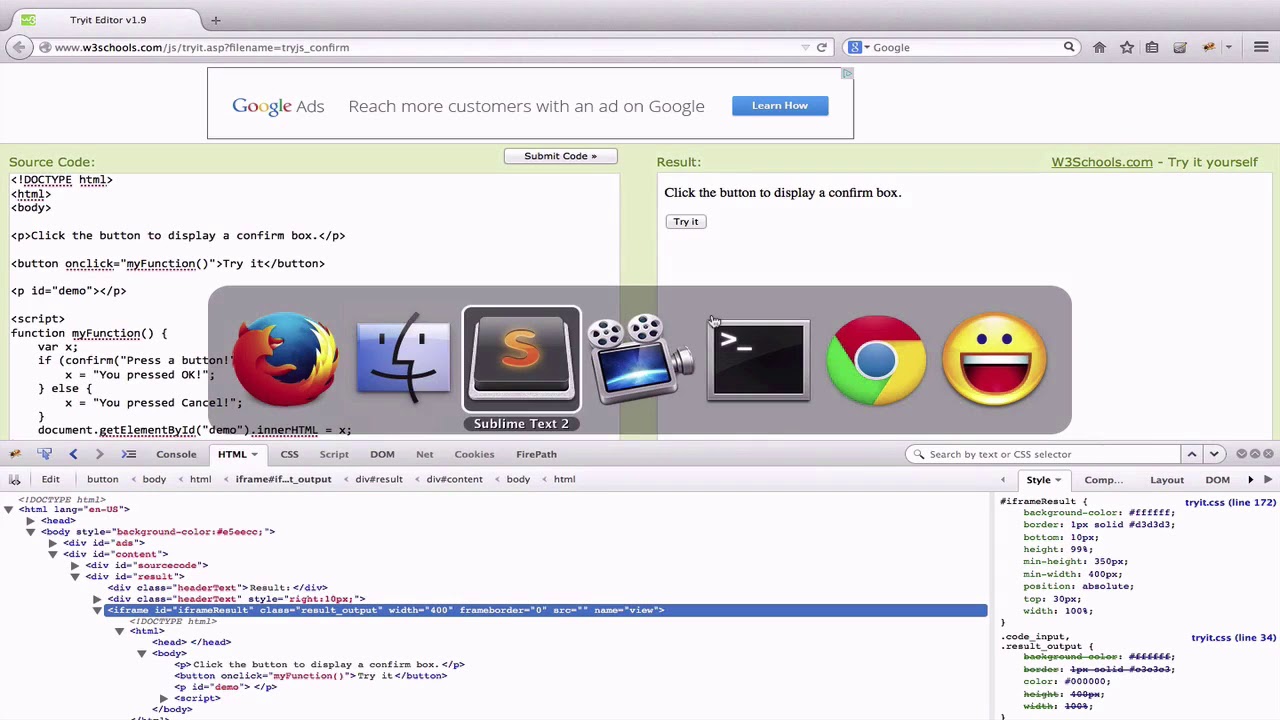The width and height of the screenshot is (1280, 720).
Task: Expand the div id="sourcecode" node
Action: [75, 565]
